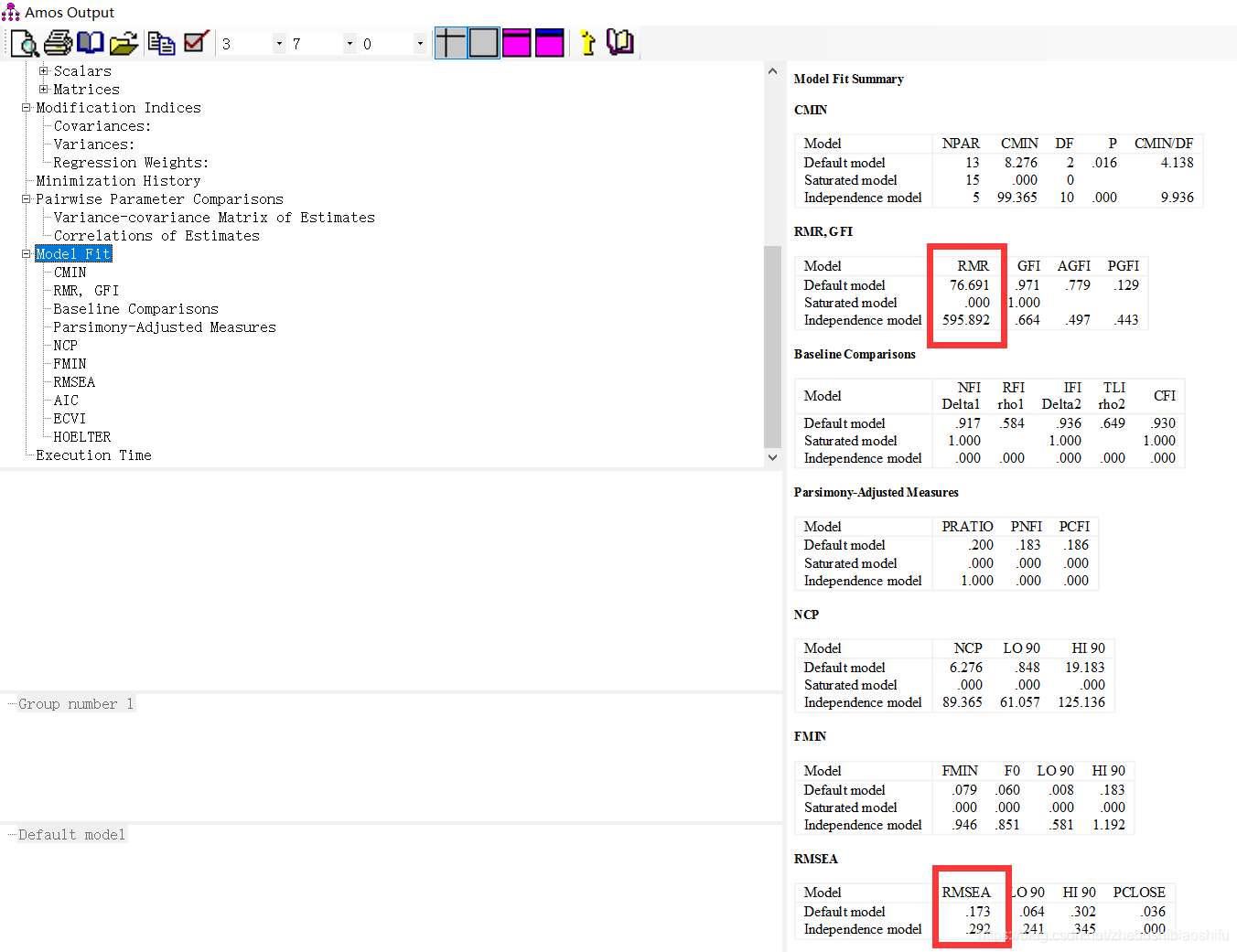
Task: Open FMIN in the navigation tree
Action: point(70,364)
